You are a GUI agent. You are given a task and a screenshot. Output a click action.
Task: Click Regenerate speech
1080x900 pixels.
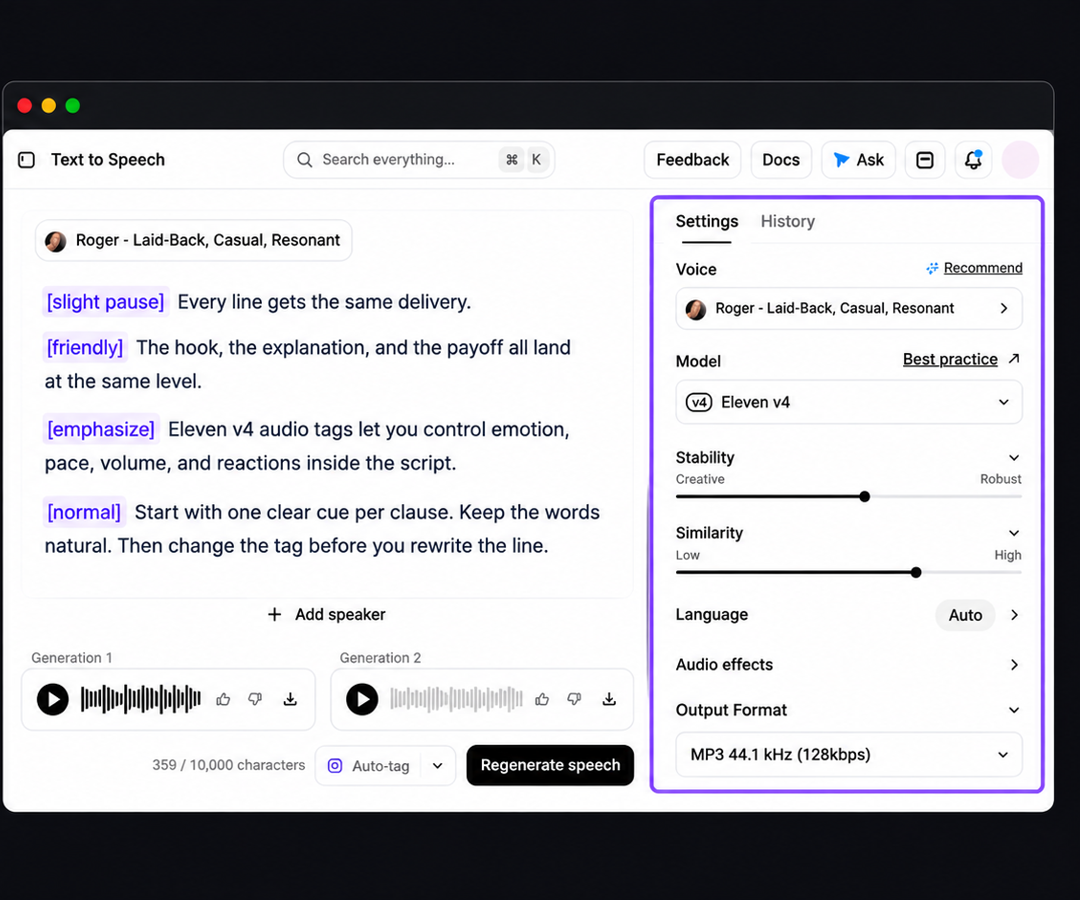550,765
